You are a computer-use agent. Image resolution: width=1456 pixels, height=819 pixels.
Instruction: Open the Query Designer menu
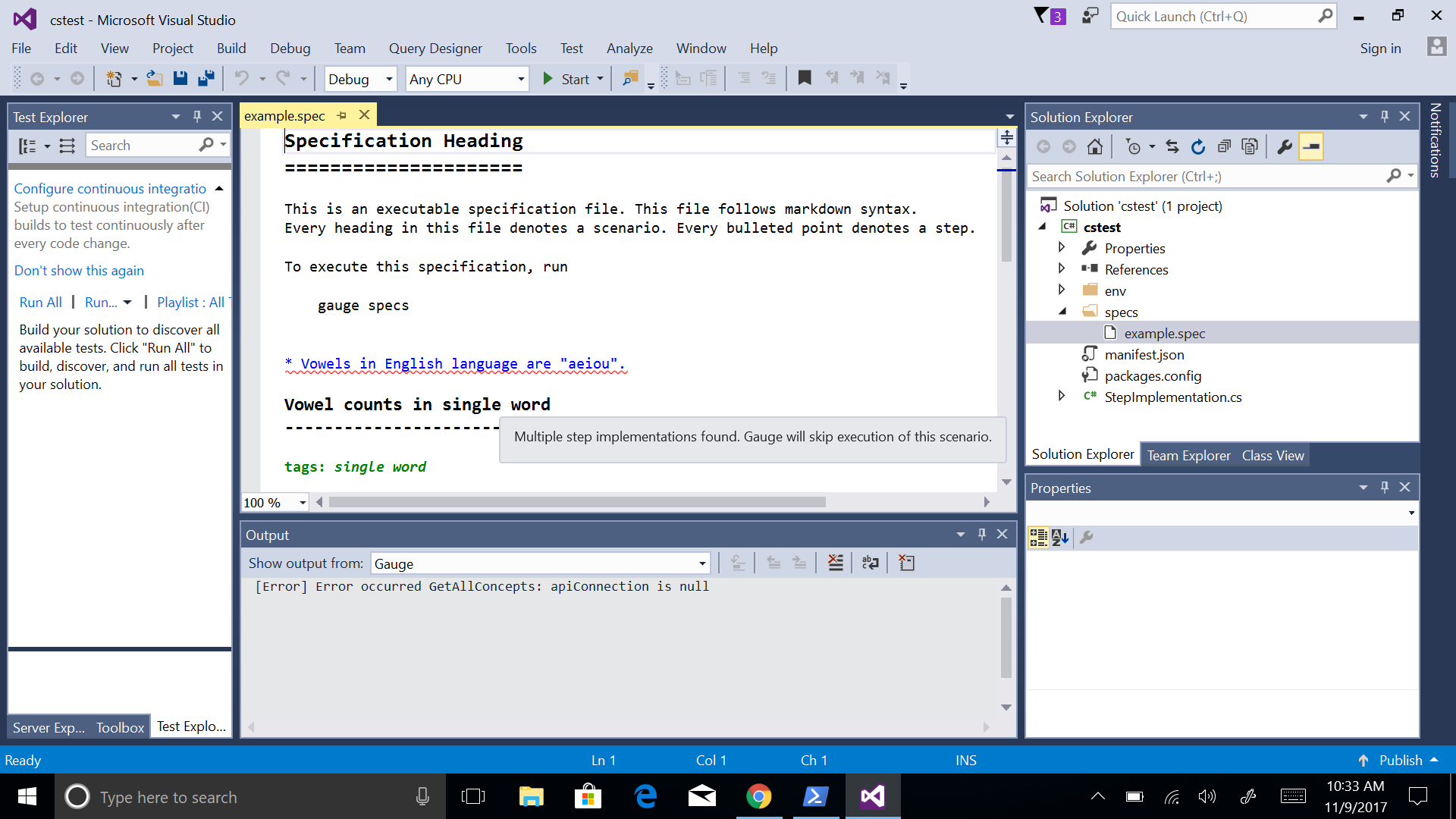tap(435, 49)
